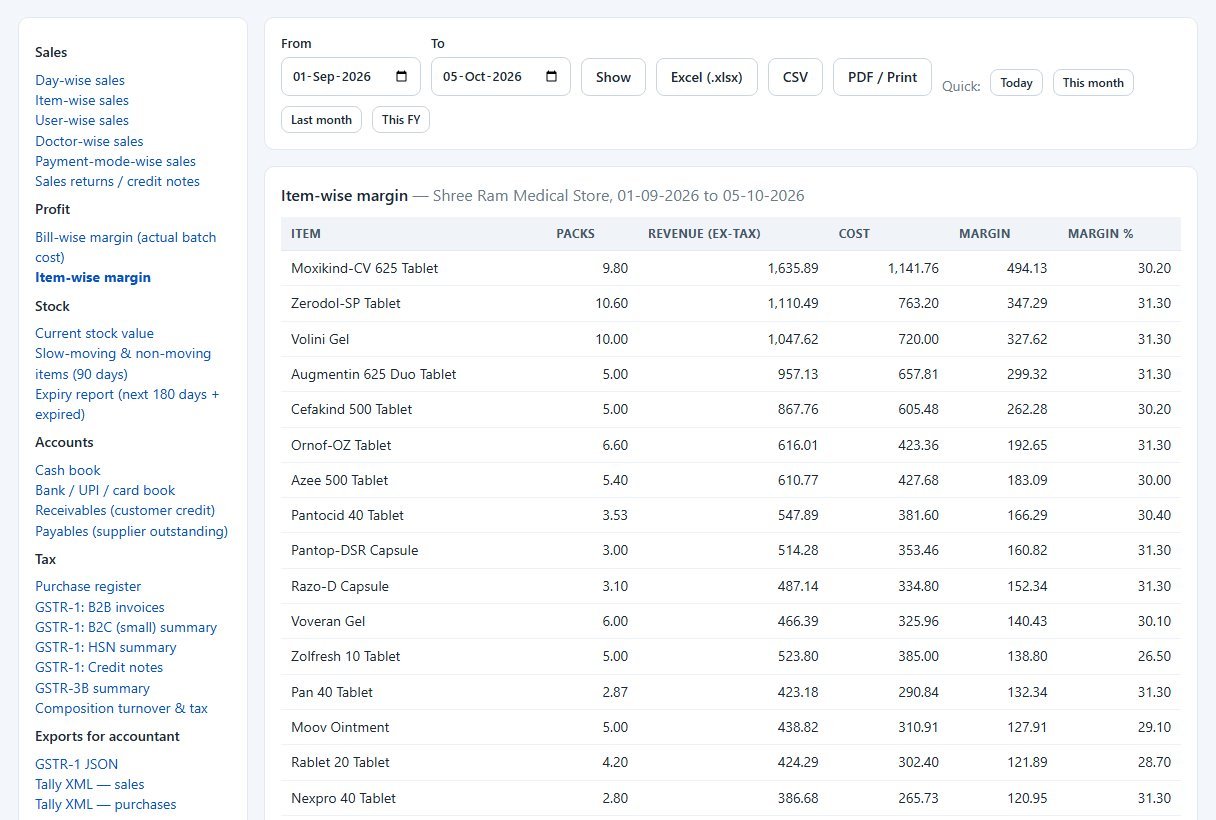
Task: Open Composition turnover & tax
Action: [121, 708]
